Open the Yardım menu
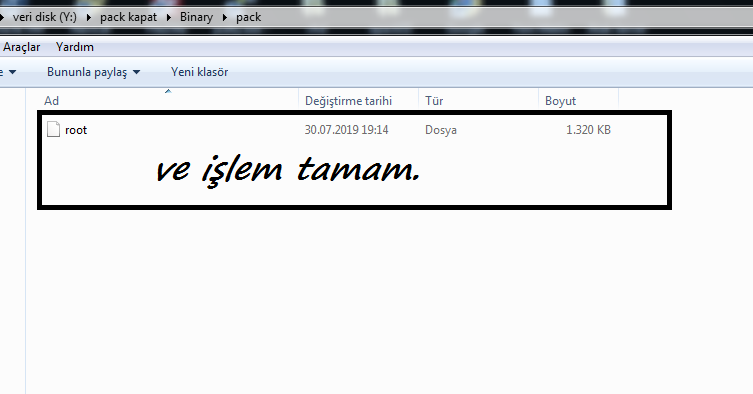Image resolution: width=753 pixels, height=394 pixels. [x=74, y=47]
